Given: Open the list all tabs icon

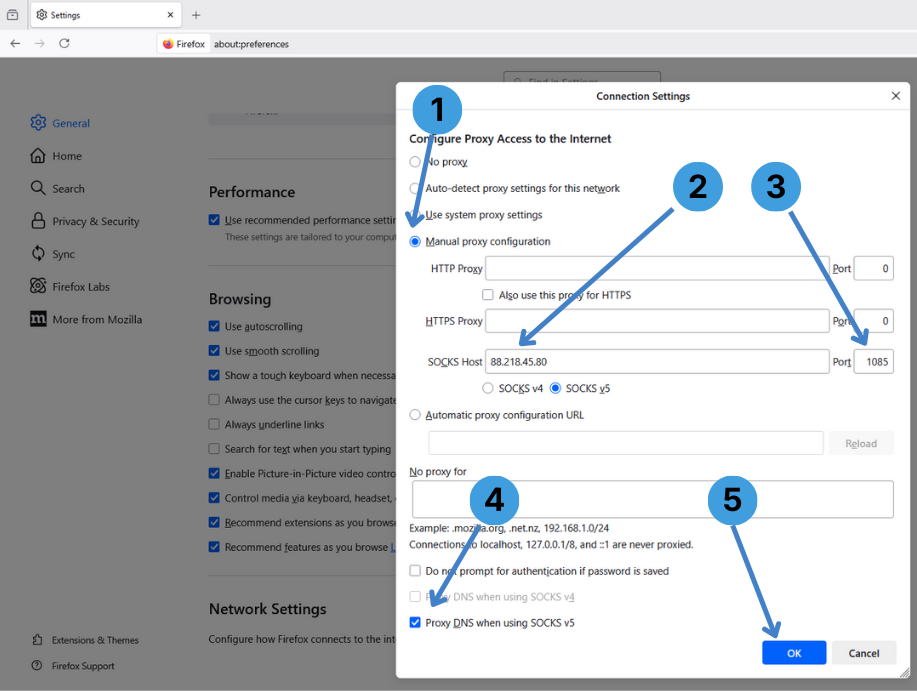Looking at the screenshot, I should tap(12, 15).
